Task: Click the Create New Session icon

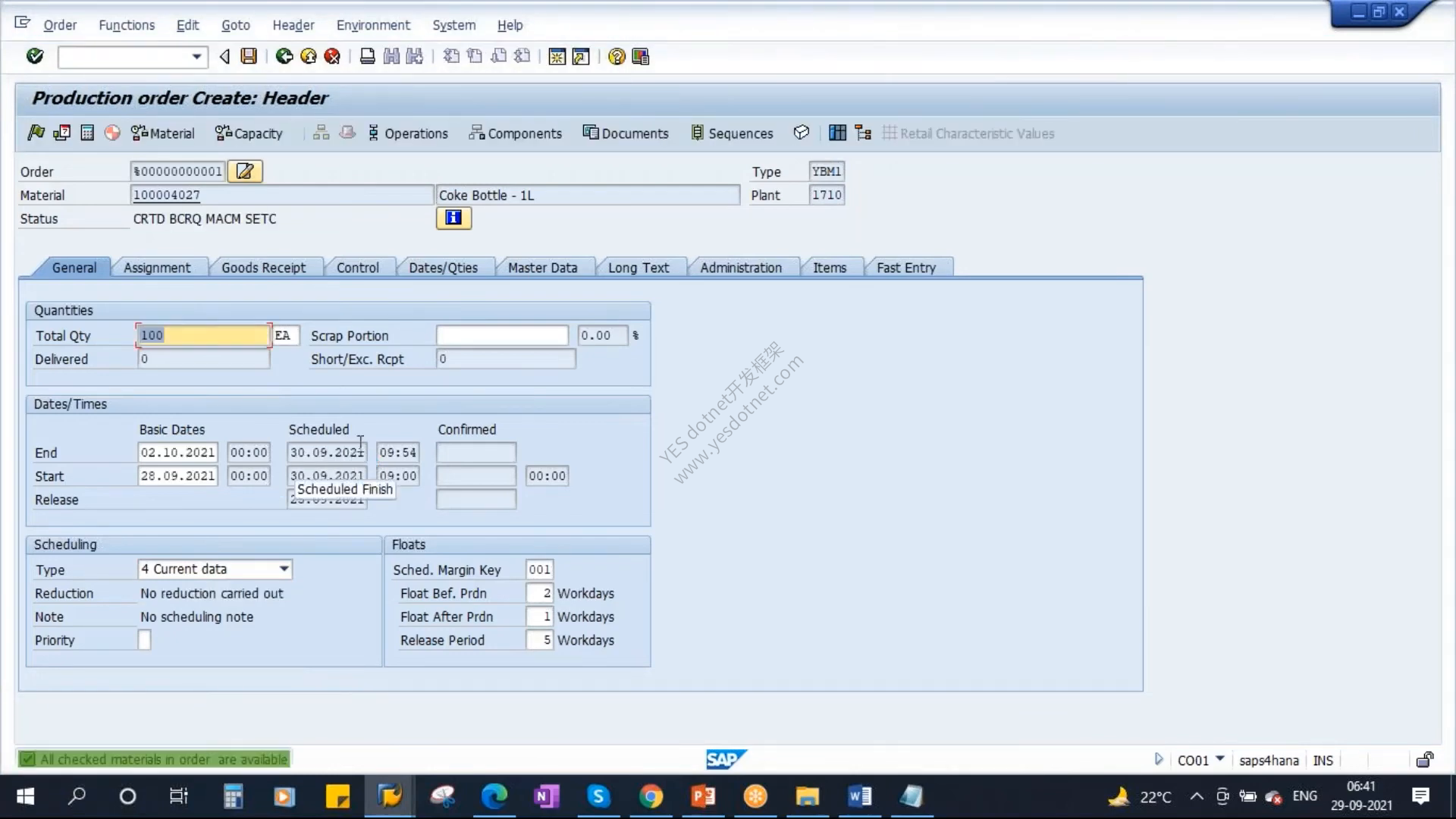Action: click(x=557, y=56)
